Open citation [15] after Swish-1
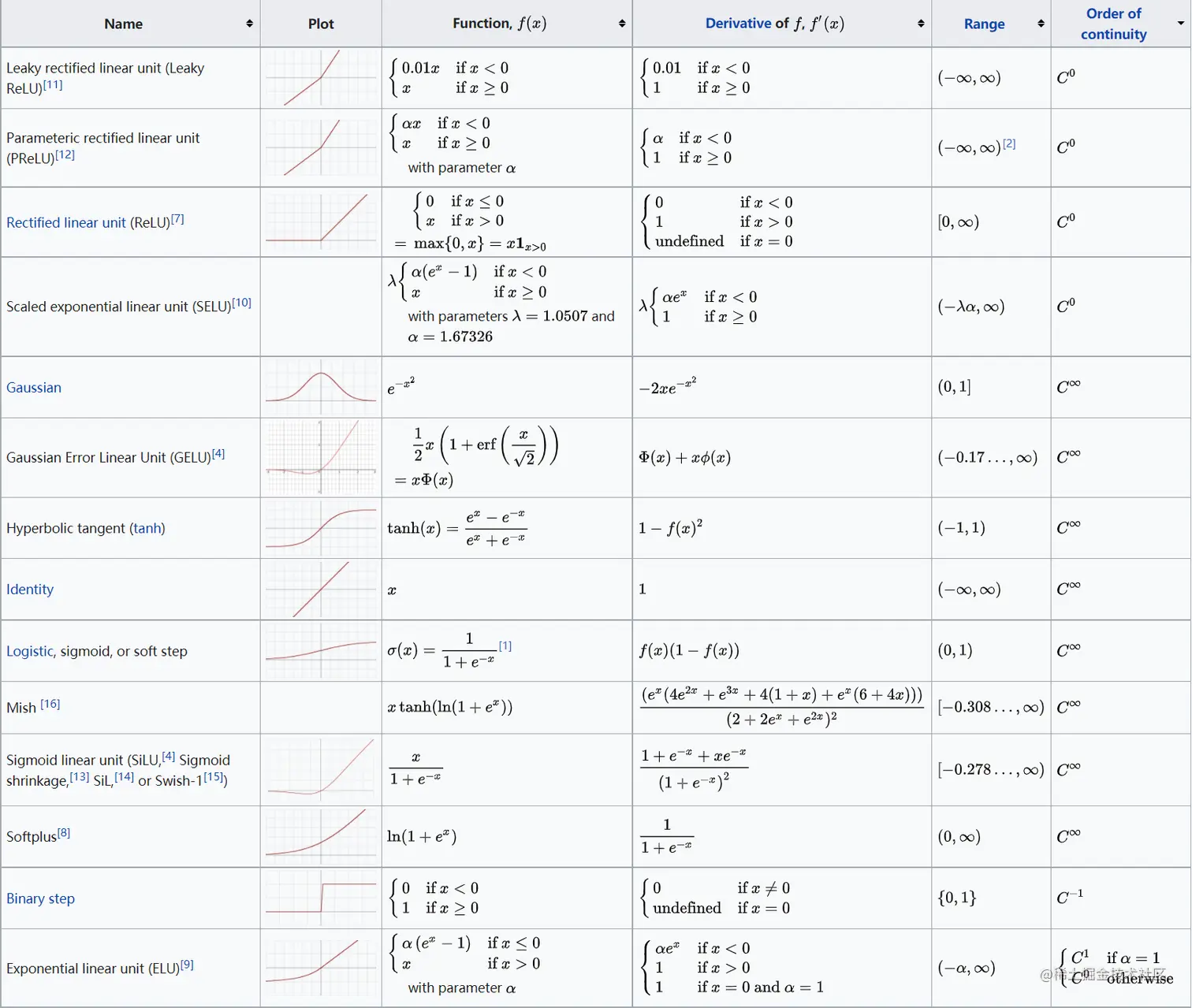Image resolution: width=1192 pixels, height=1008 pixels. [214, 776]
